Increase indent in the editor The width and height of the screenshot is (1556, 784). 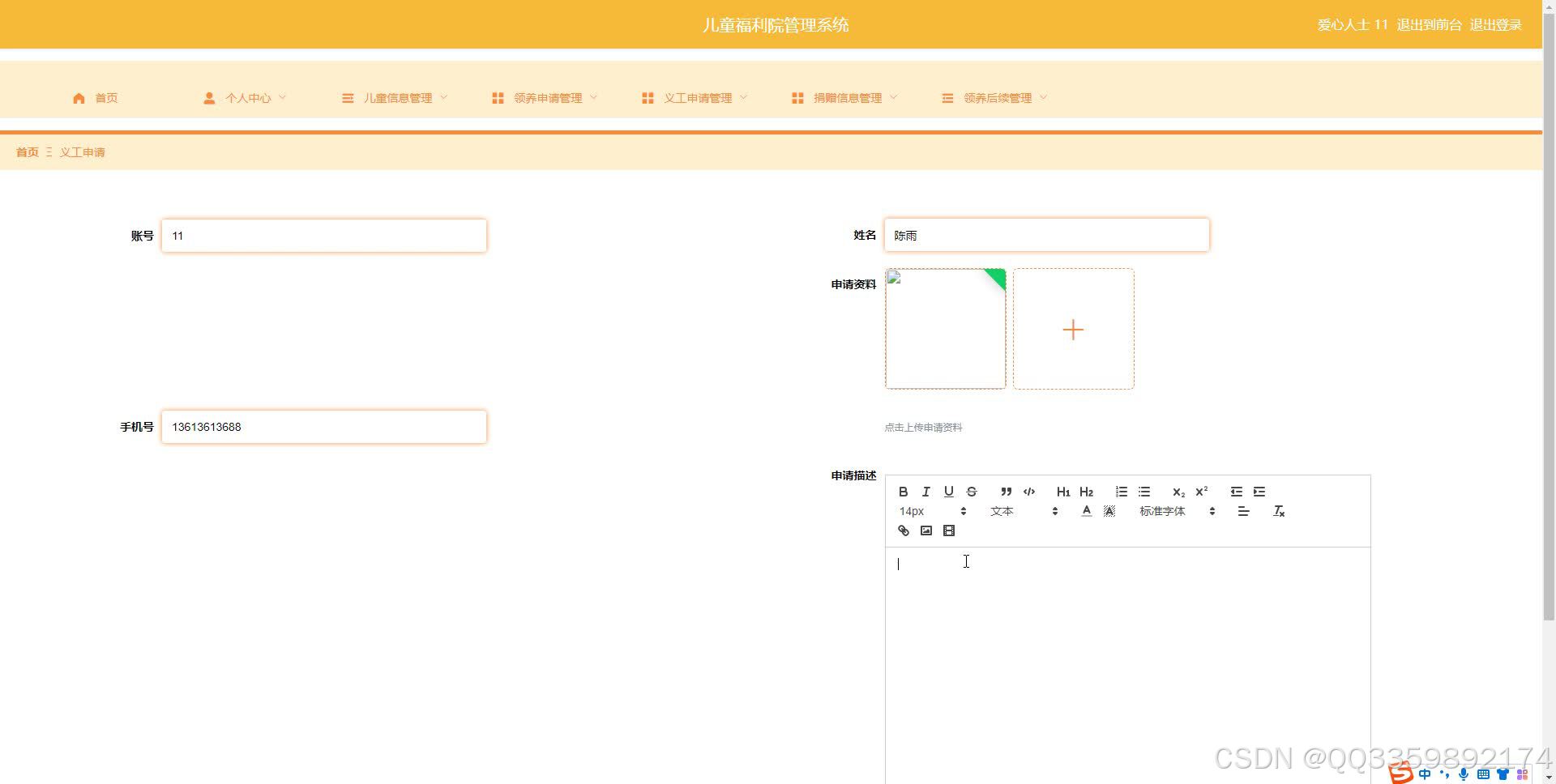click(x=1259, y=492)
